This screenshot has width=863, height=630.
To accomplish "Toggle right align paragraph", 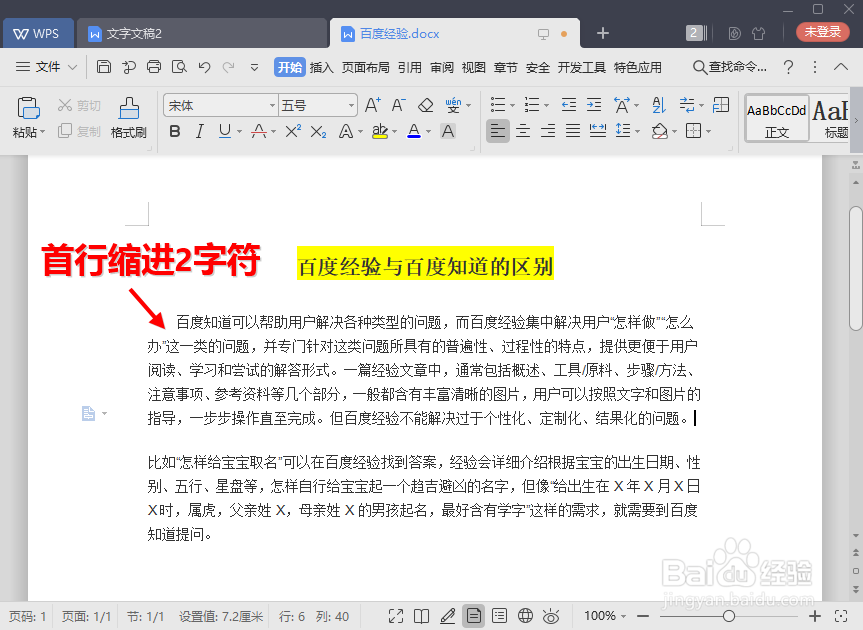I will click(x=548, y=131).
